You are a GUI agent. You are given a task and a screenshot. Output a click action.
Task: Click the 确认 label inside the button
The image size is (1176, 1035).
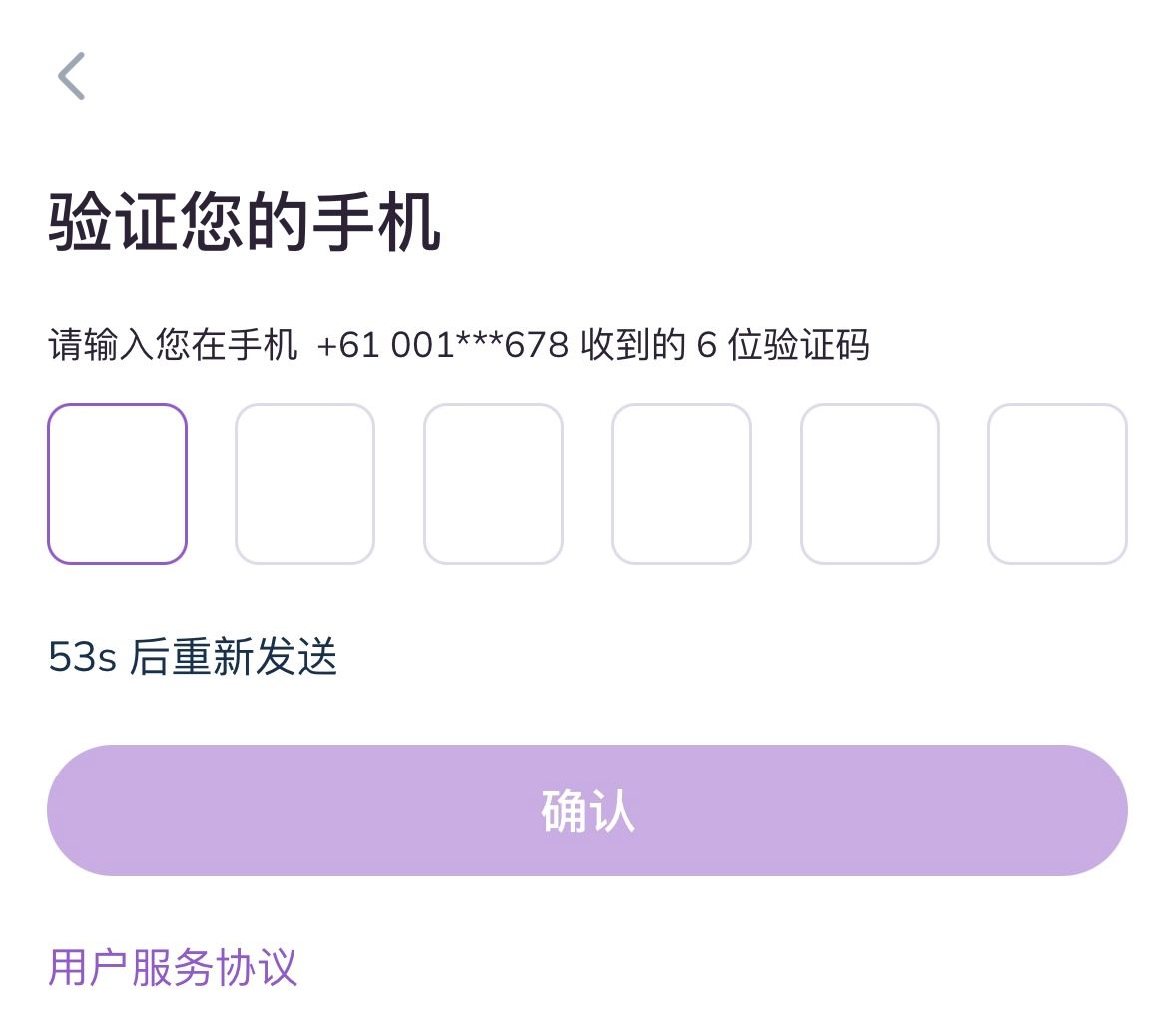(587, 810)
